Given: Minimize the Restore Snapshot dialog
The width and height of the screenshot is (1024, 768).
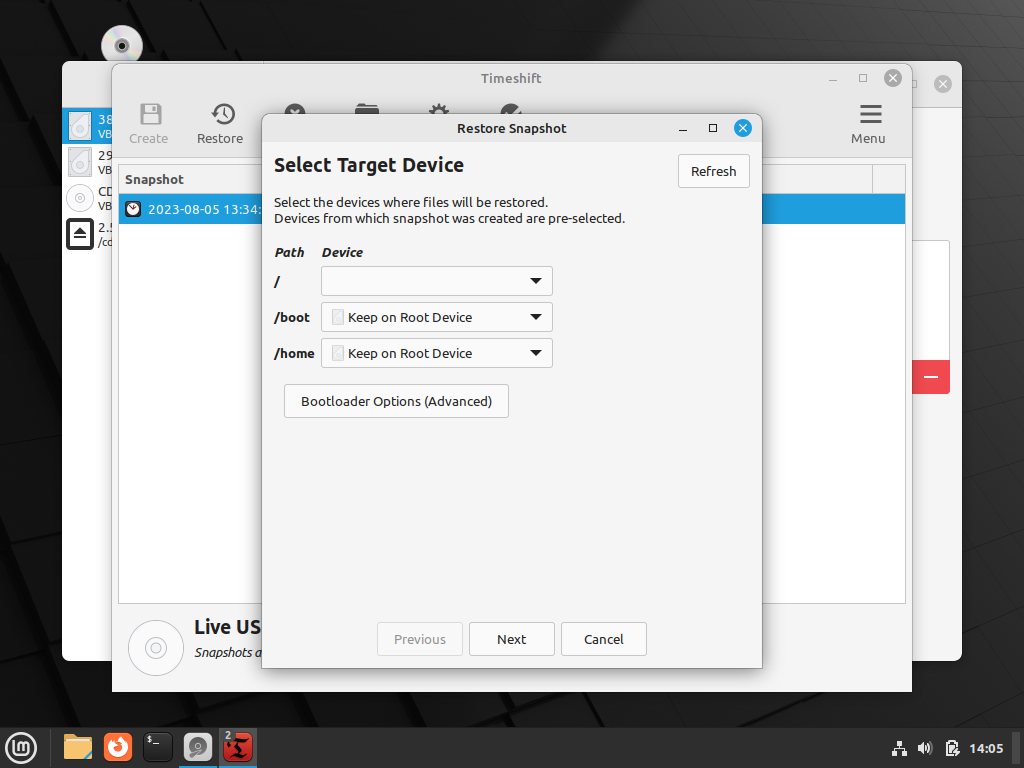Looking at the screenshot, I should point(683,129).
